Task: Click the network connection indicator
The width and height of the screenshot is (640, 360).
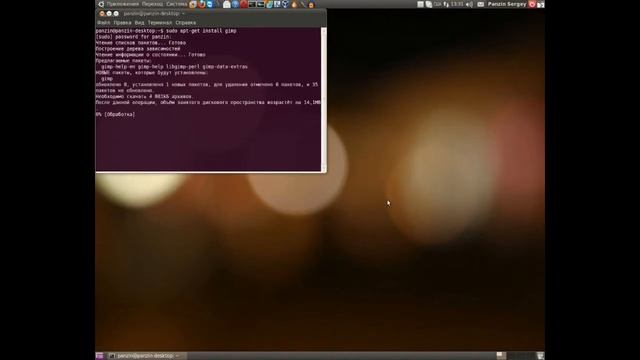Action: pyautogui.click(x=446, y=4)
